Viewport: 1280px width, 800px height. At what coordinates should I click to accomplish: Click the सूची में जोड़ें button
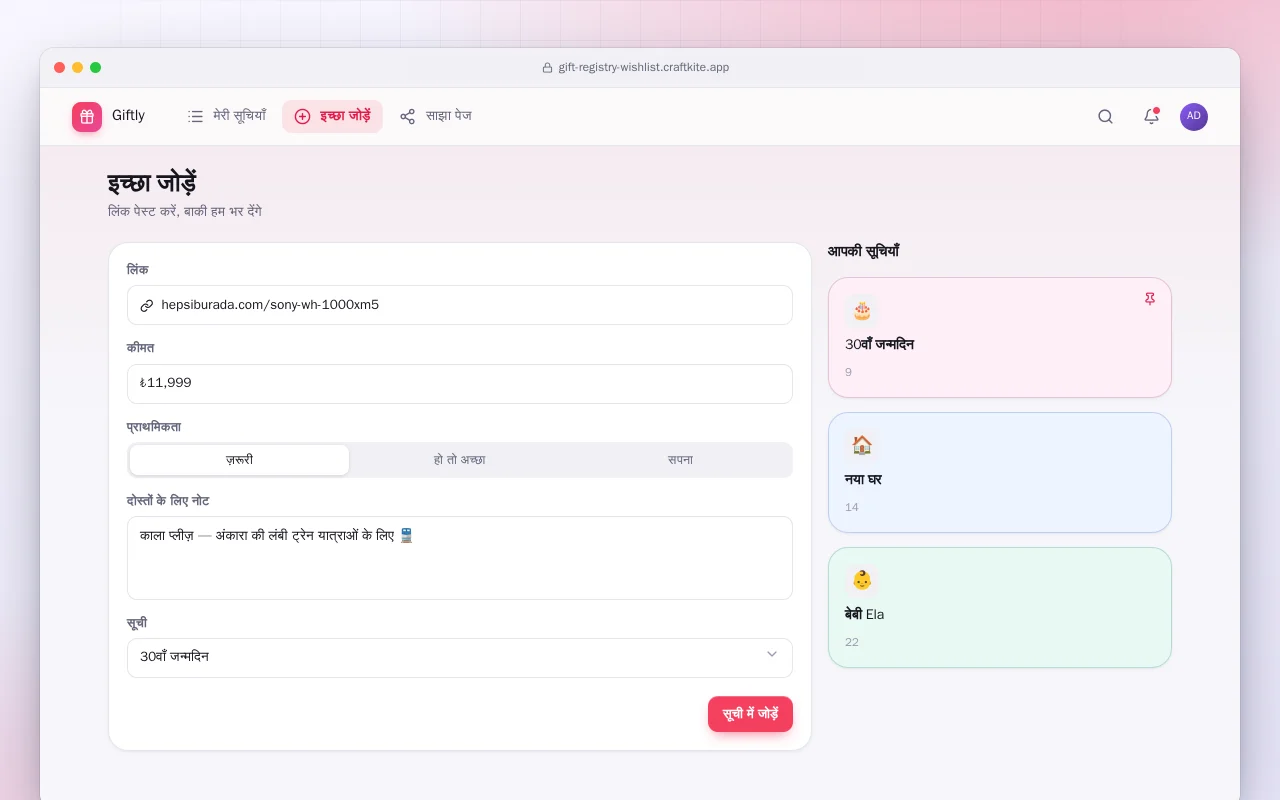(750, 714)
